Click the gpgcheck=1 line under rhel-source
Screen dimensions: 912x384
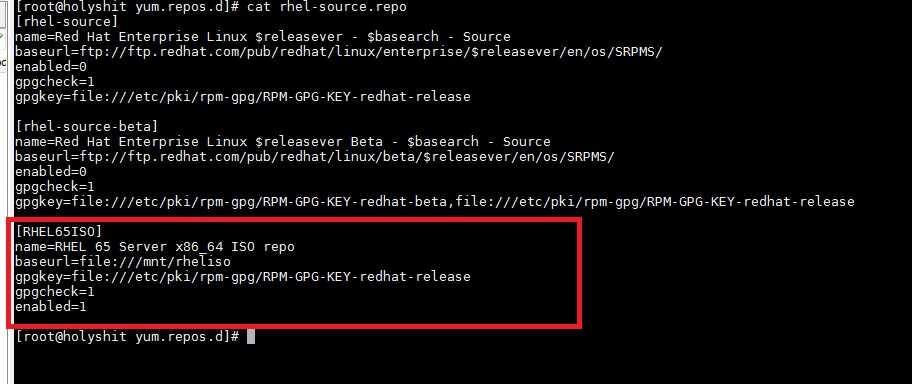coord(55,82)
